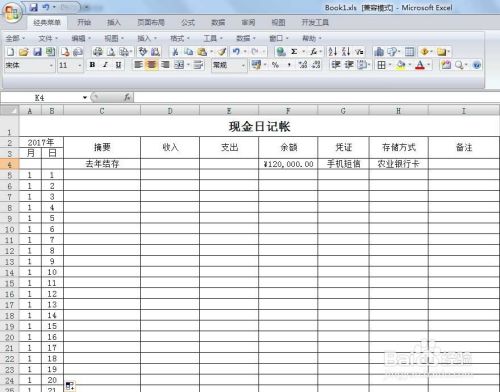Switch to the 开始 ribbon tab

pos(84,22)
